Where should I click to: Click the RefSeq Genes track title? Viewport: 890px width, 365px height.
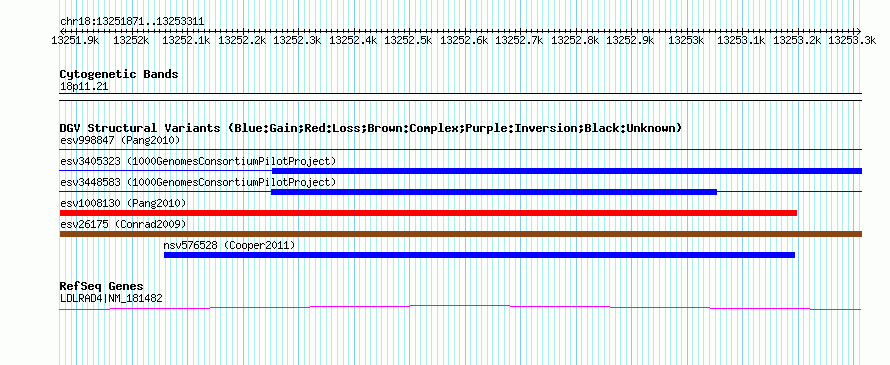click(x=102, y=286)
